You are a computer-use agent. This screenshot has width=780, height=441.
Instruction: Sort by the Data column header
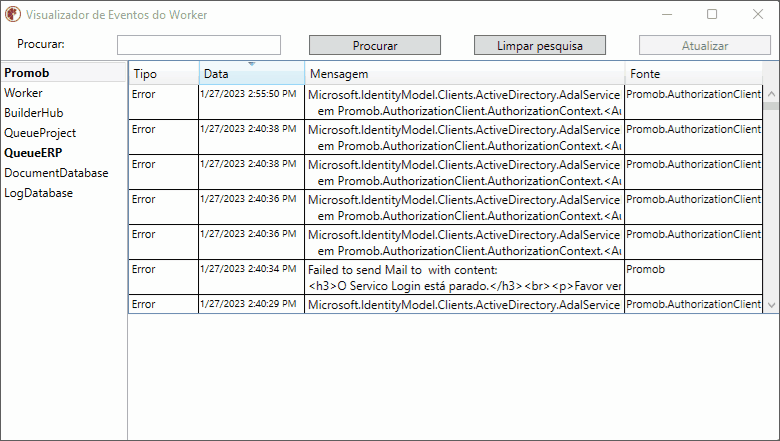tap(252, 74)
